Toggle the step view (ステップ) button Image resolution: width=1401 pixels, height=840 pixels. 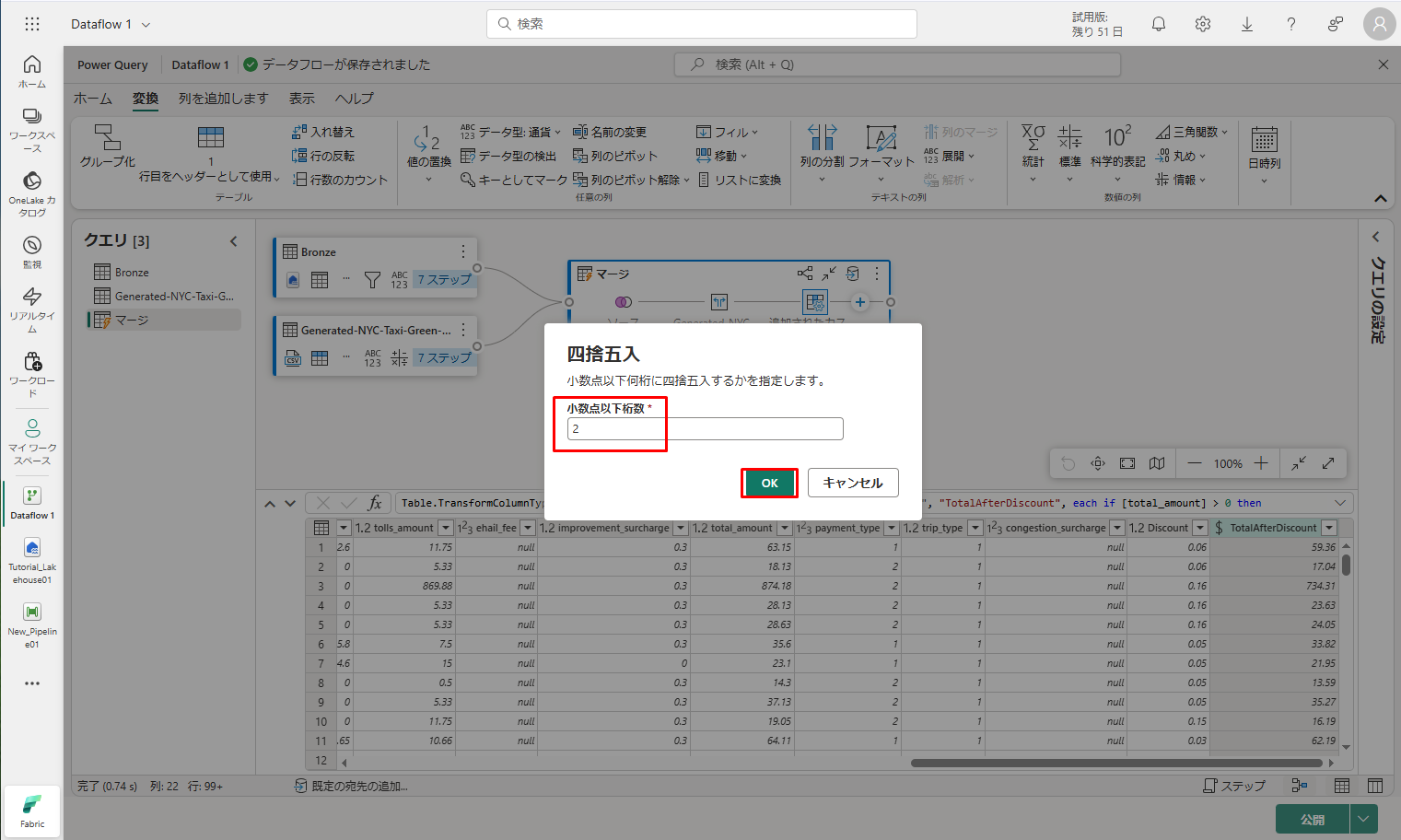click(1234, 786)
